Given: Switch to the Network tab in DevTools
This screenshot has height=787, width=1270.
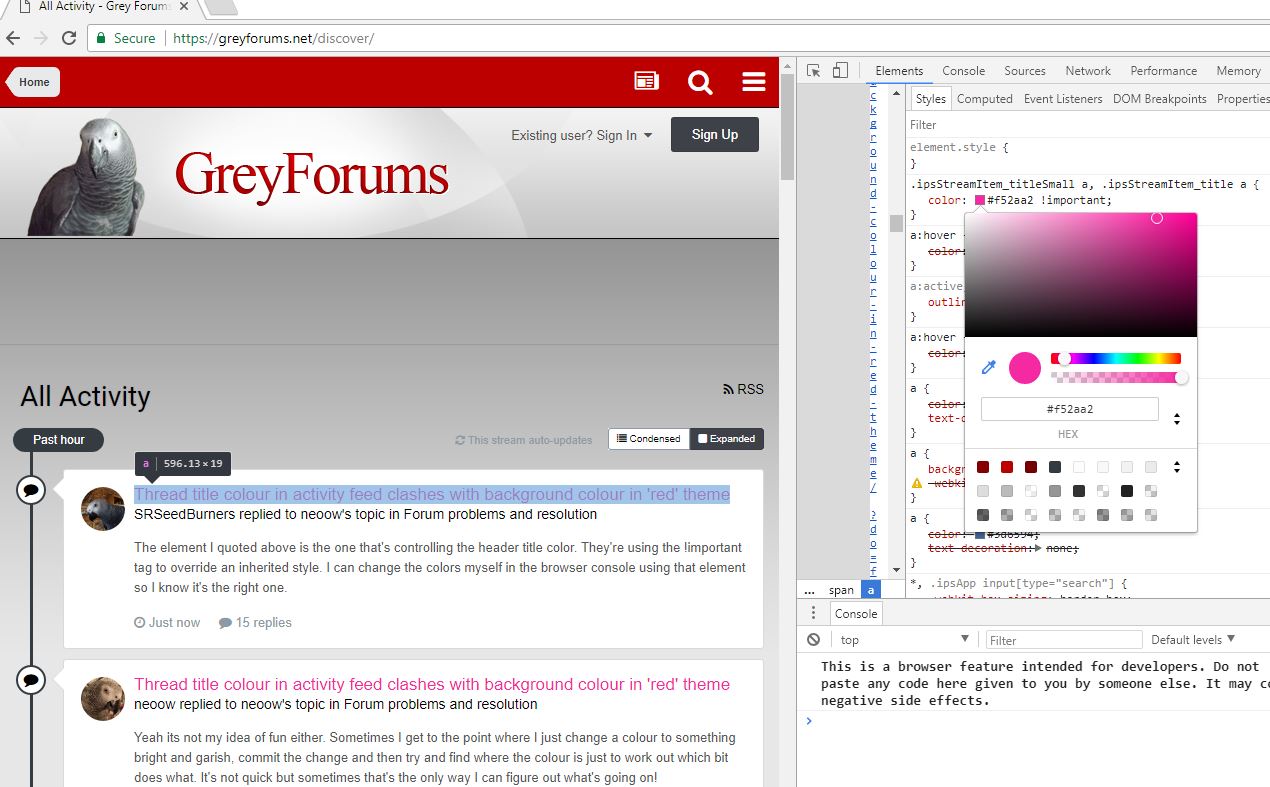Looking at the screenshot, I should coord(1088,71).
